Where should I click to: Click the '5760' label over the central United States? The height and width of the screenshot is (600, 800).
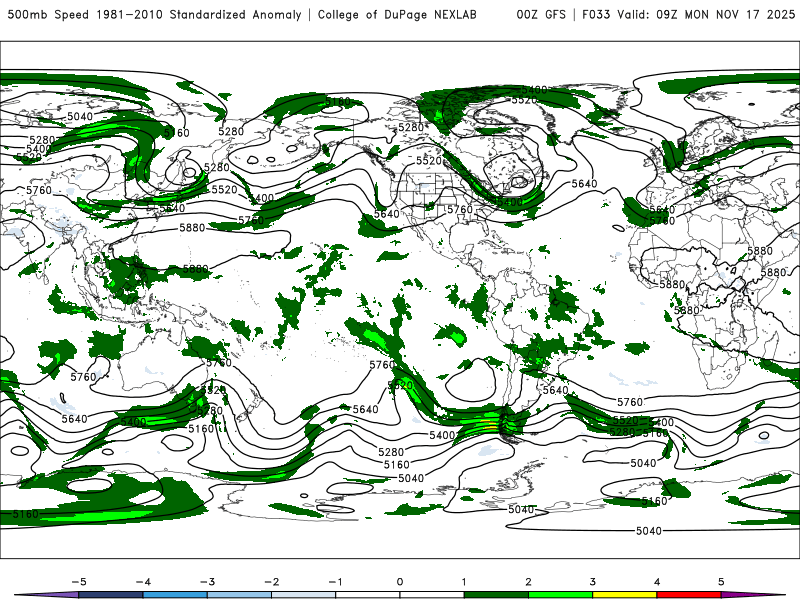(460, 209)
